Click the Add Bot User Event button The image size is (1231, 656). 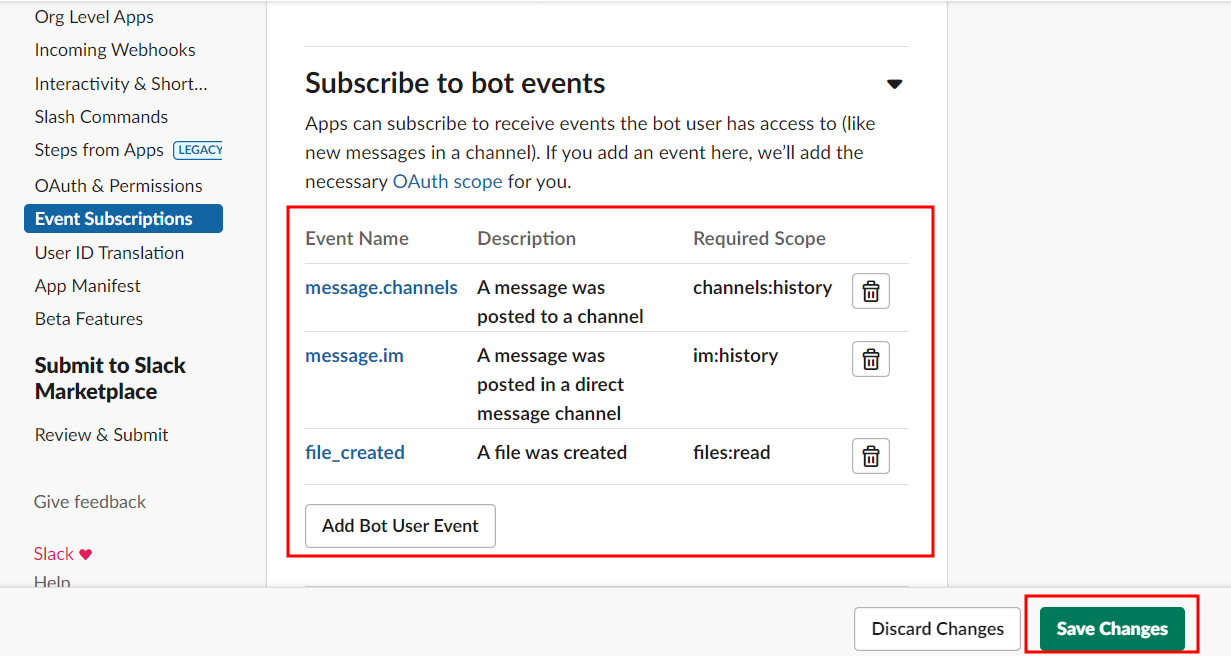coord(400,525)
